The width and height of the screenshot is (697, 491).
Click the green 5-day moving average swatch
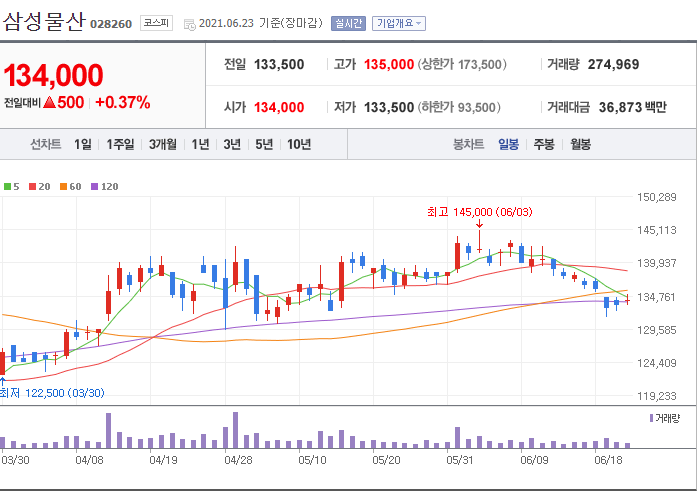click(7, 187)
